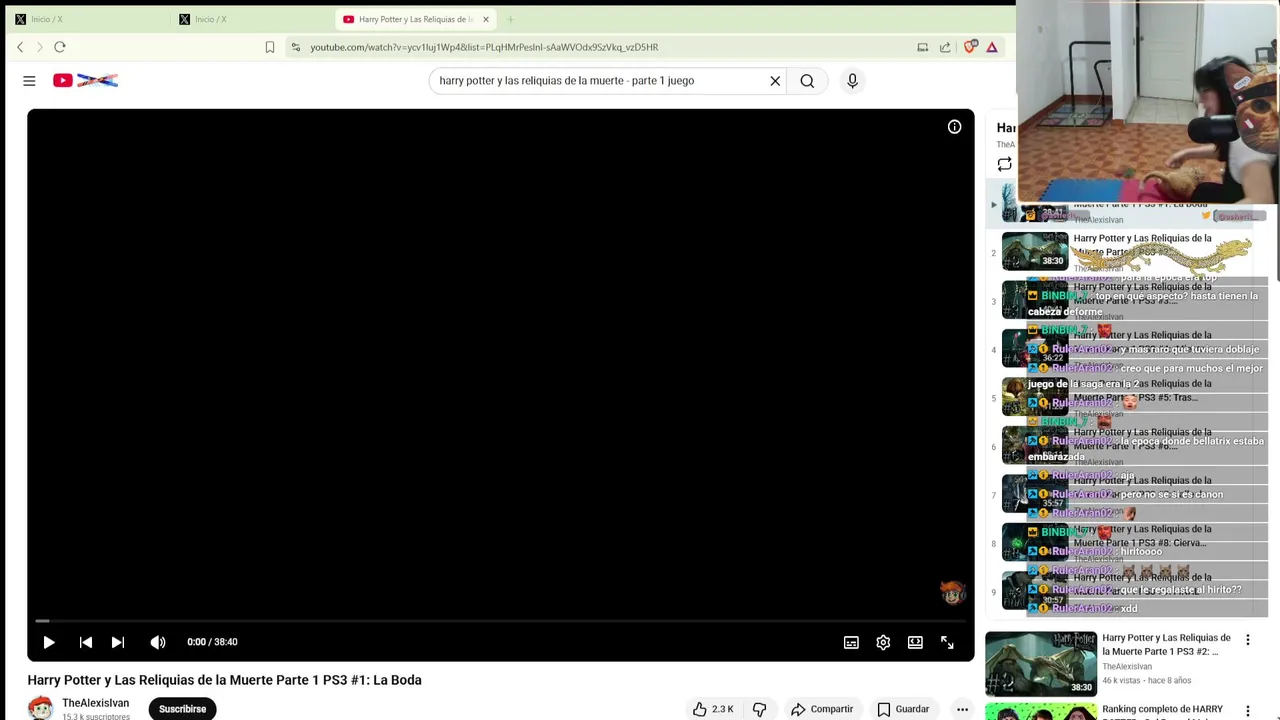Viewport: 1280px width, 720px height.
Task: Click the YouTube URL address bar
Action: click(484, 47)
